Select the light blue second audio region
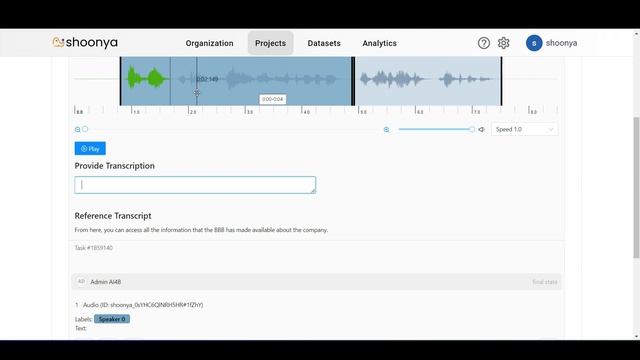The height and width of the screenshot is (360, 640). 428,81
